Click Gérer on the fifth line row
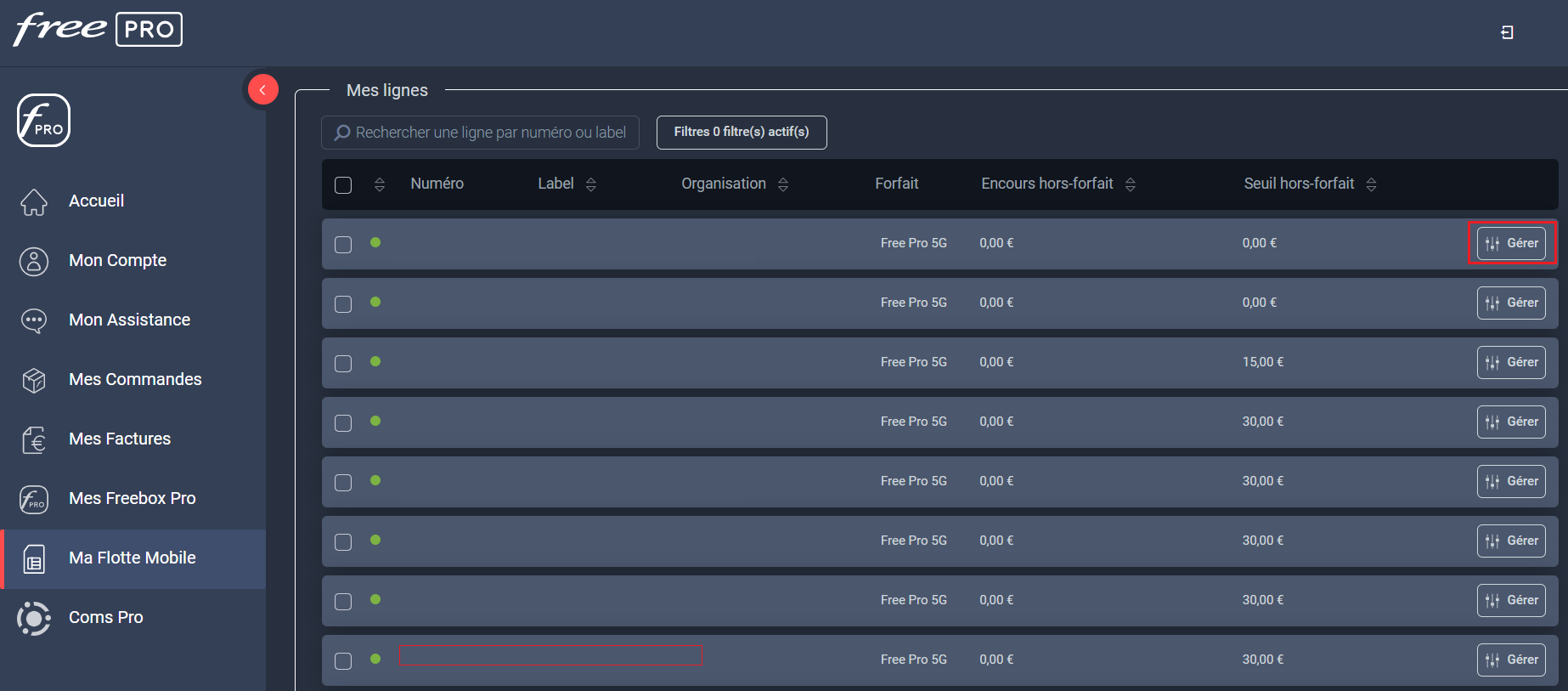Image resolution: width=1568 pixels, height=691 pixels. (1511, 481)
